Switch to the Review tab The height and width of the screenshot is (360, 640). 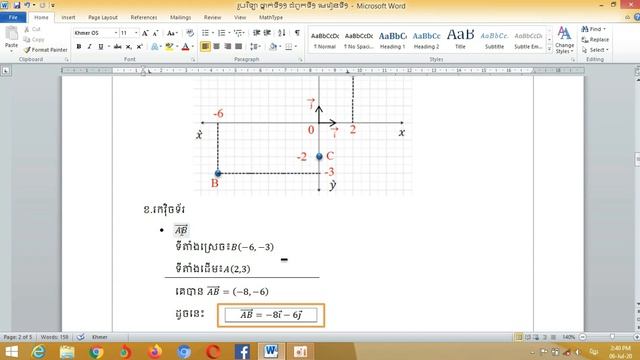[x=212, y=18]
